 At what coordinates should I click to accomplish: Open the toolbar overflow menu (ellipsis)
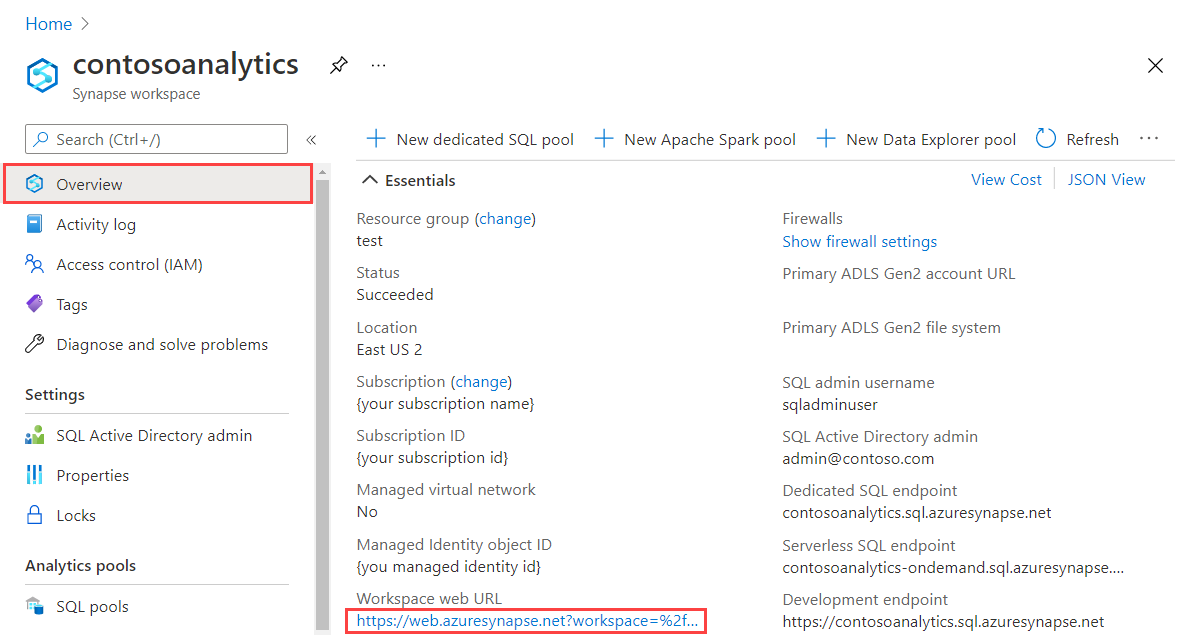pyautogui.click(x=1148, y=139)
